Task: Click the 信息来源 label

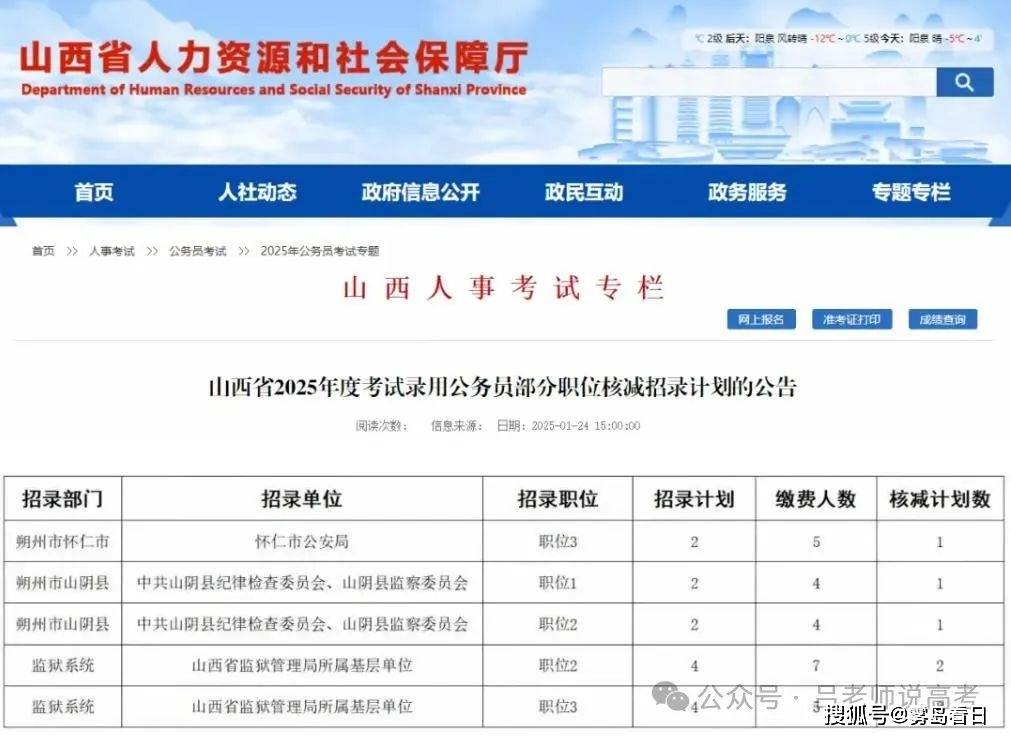Action: [x=457, y=426]
